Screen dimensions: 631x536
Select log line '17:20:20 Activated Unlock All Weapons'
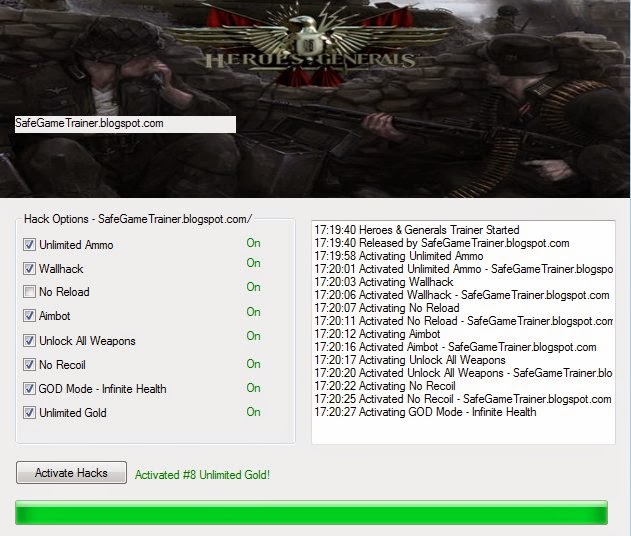tap(464, 373)
